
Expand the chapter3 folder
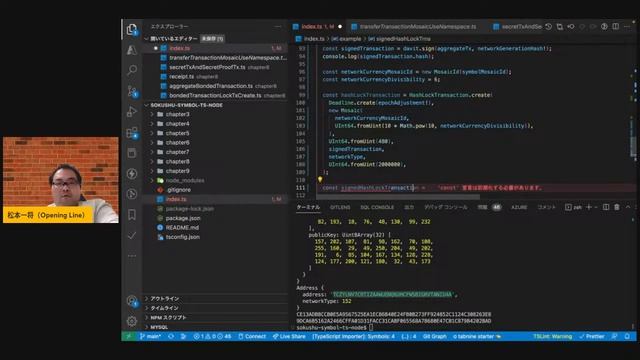click(x=152, y=114)
